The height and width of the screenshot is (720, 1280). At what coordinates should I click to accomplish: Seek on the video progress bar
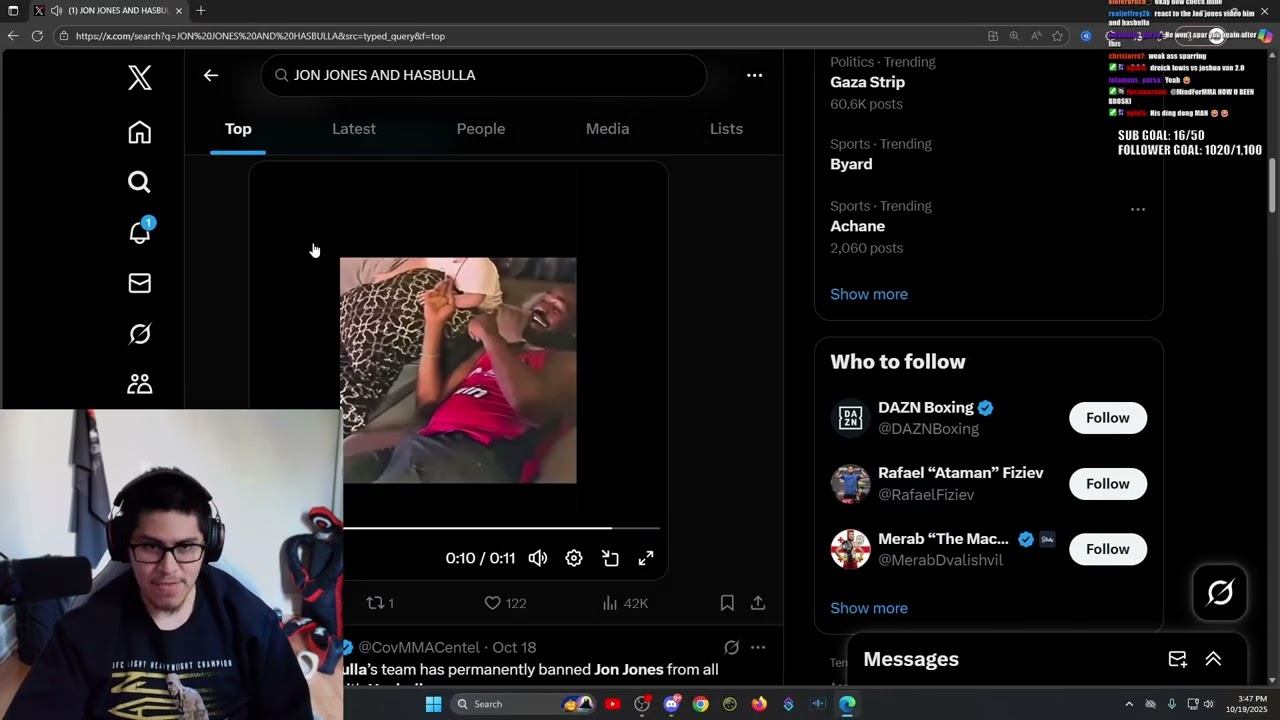(x=501, y=528)
